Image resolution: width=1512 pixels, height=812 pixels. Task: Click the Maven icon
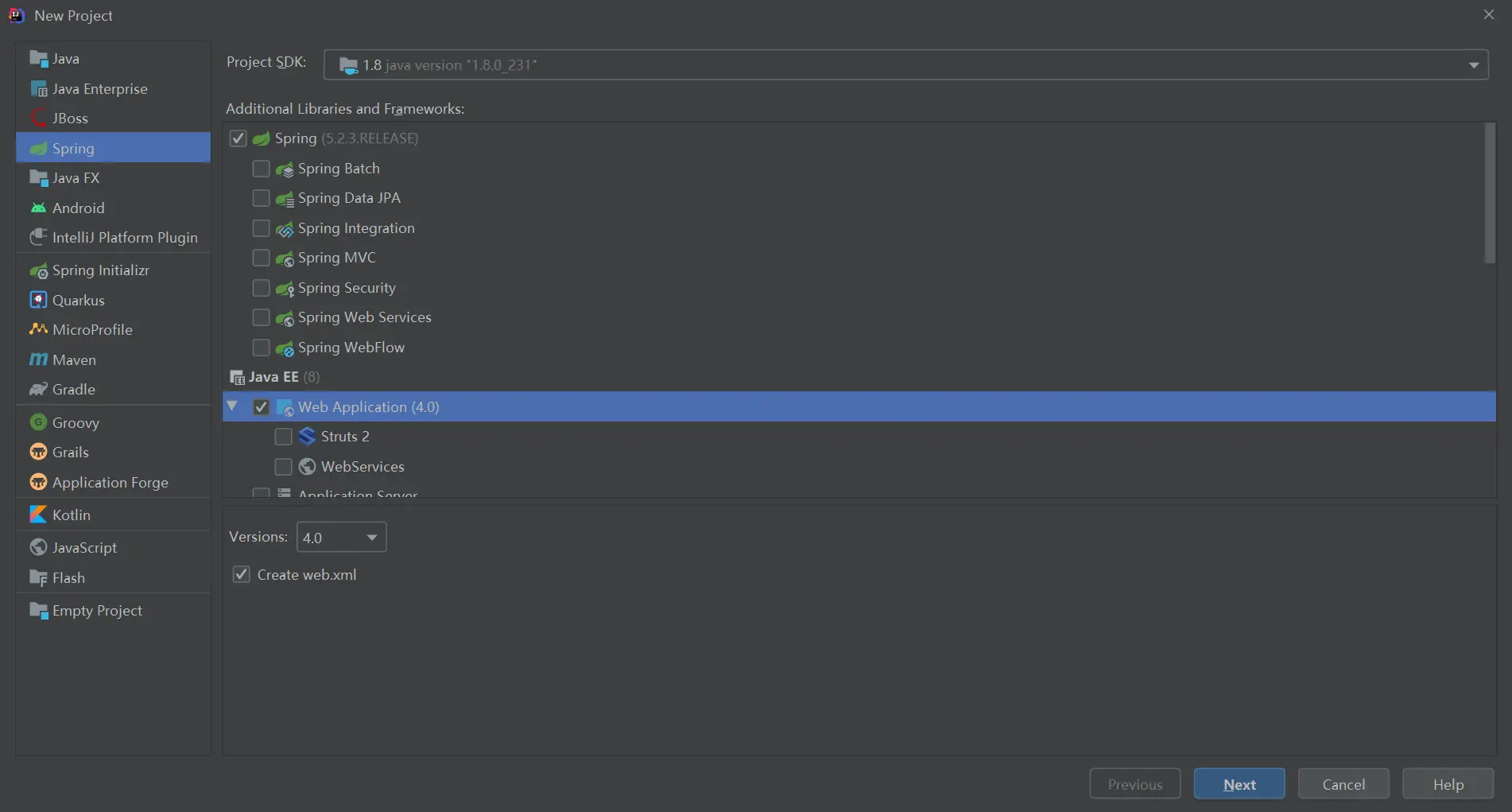pyautogui.click(x=38, y=360)
